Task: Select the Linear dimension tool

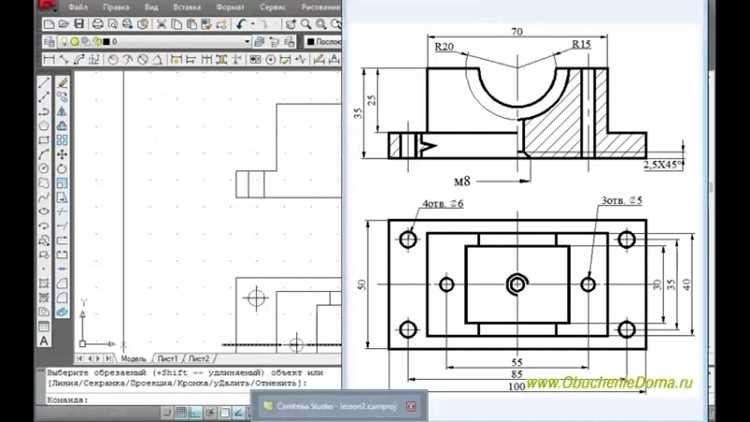Action: (49, 60)
